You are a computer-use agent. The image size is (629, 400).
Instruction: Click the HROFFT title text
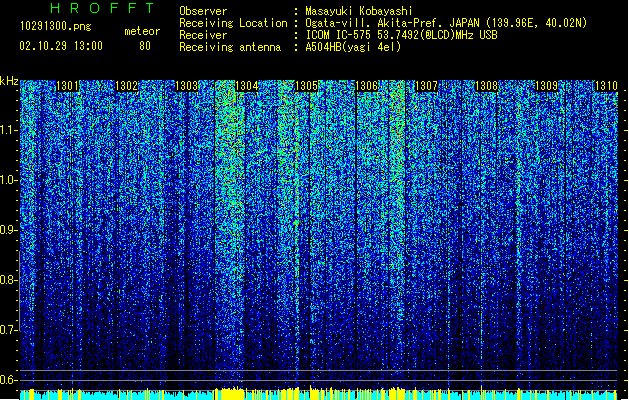pyautogui.click(x=102, y=8)
